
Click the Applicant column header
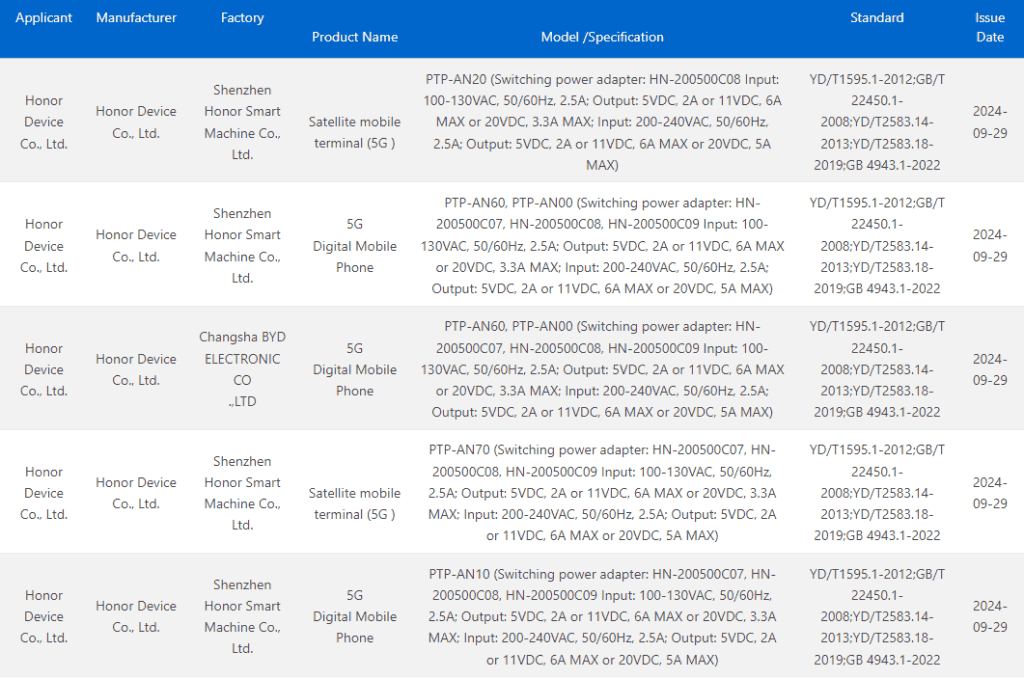(44, 18)
